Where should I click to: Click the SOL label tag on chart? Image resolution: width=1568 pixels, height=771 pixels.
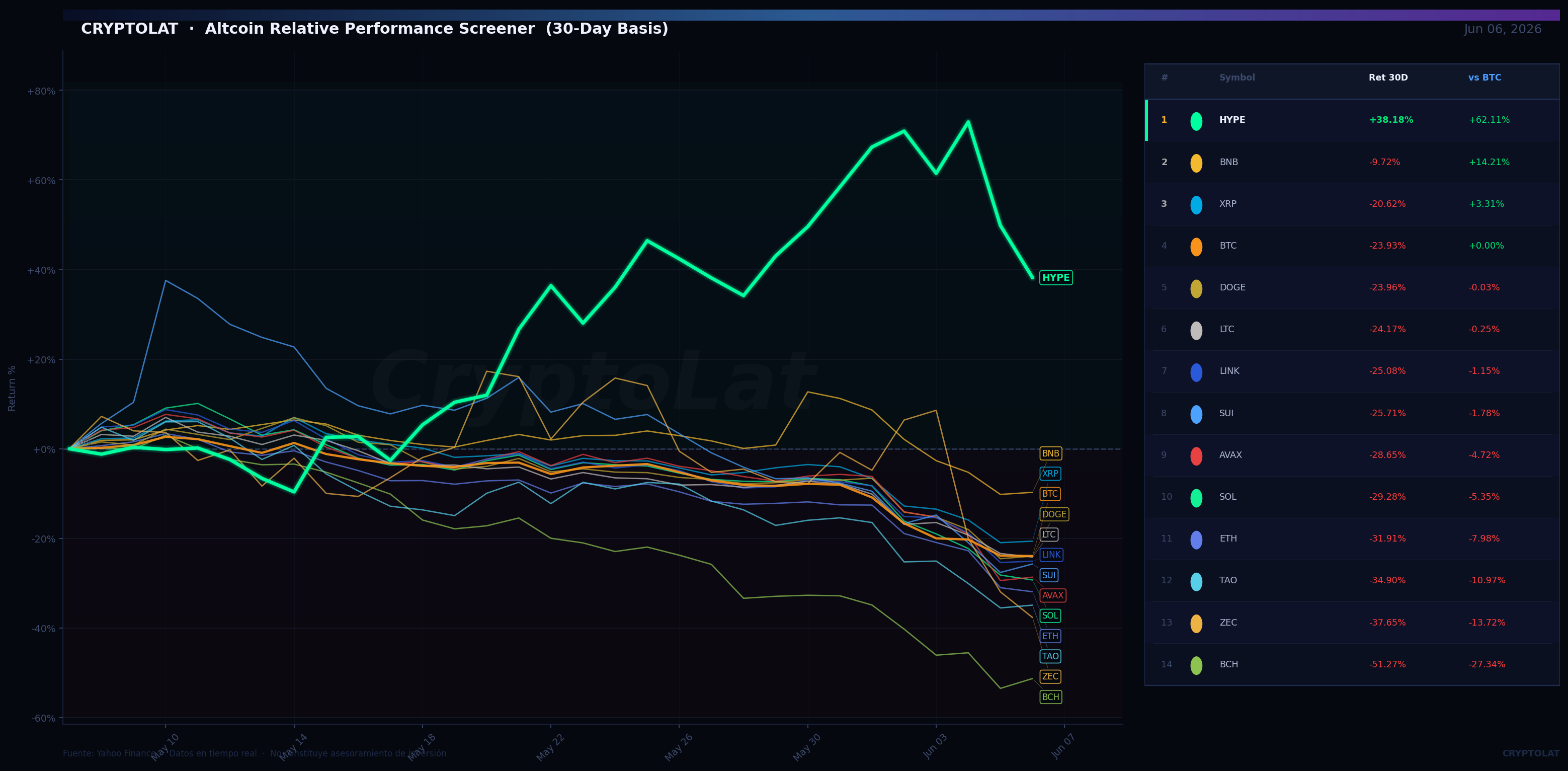[x=1050, y=615]
